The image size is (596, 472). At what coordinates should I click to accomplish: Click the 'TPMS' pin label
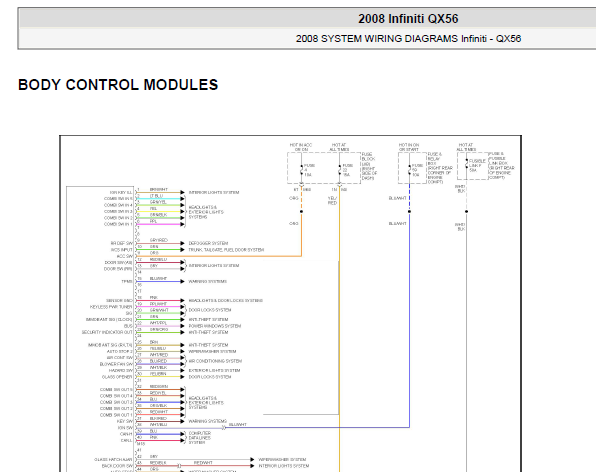pos(127,282)
